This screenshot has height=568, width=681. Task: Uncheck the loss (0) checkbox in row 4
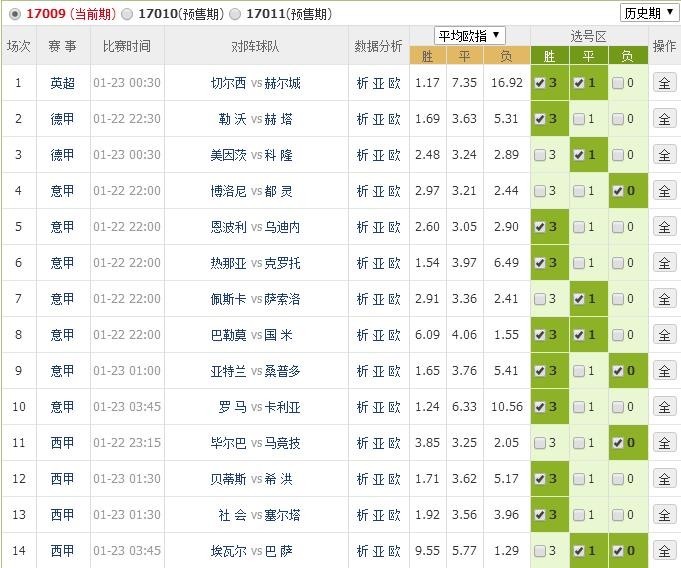tap(618, 191)
